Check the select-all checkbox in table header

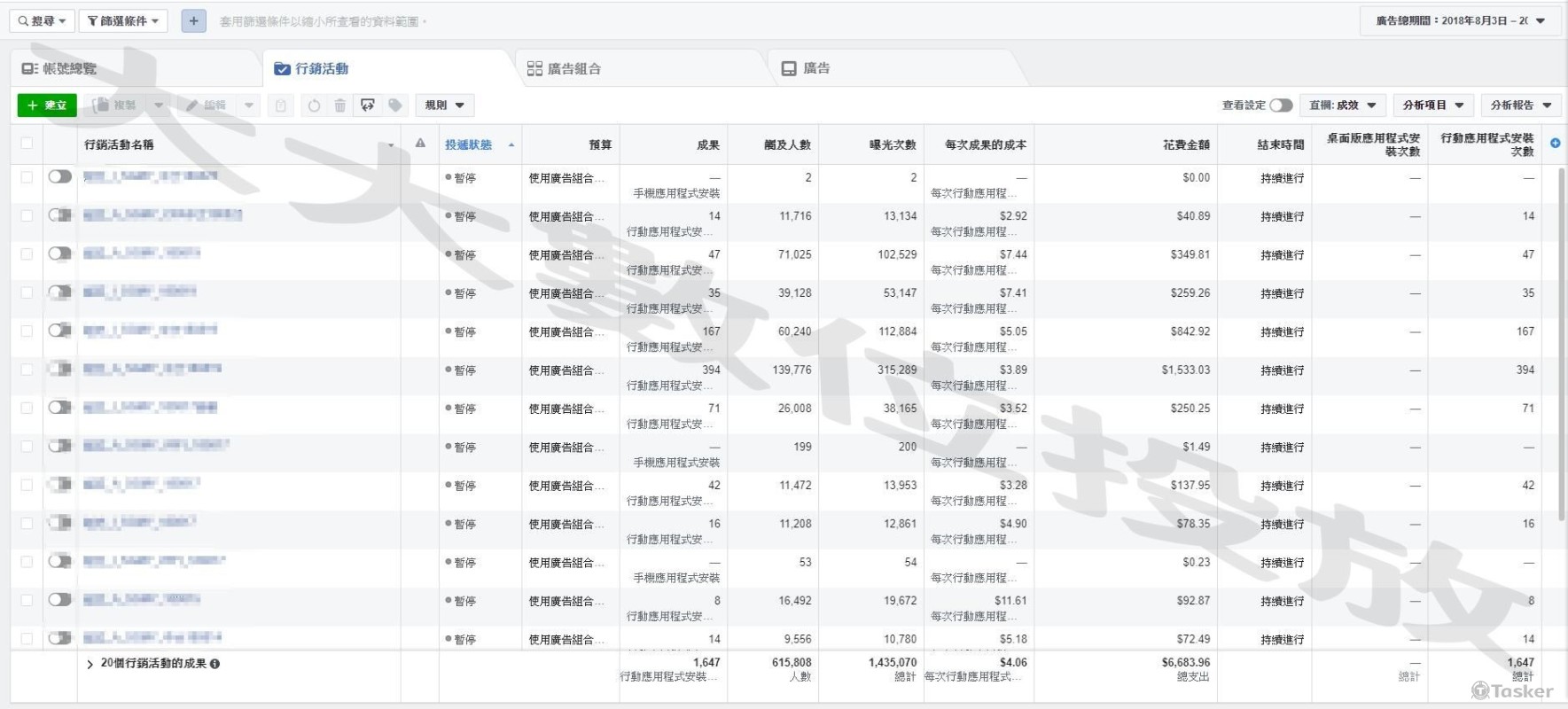click(27, 144)
